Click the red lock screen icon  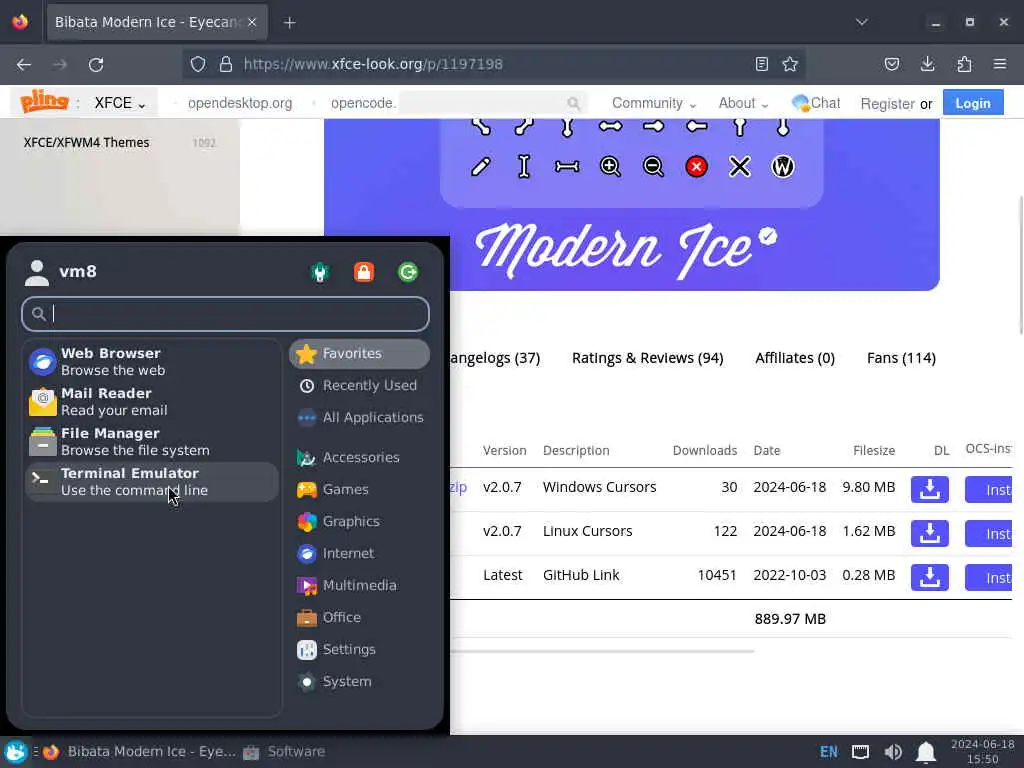click(x=364, y=272)
